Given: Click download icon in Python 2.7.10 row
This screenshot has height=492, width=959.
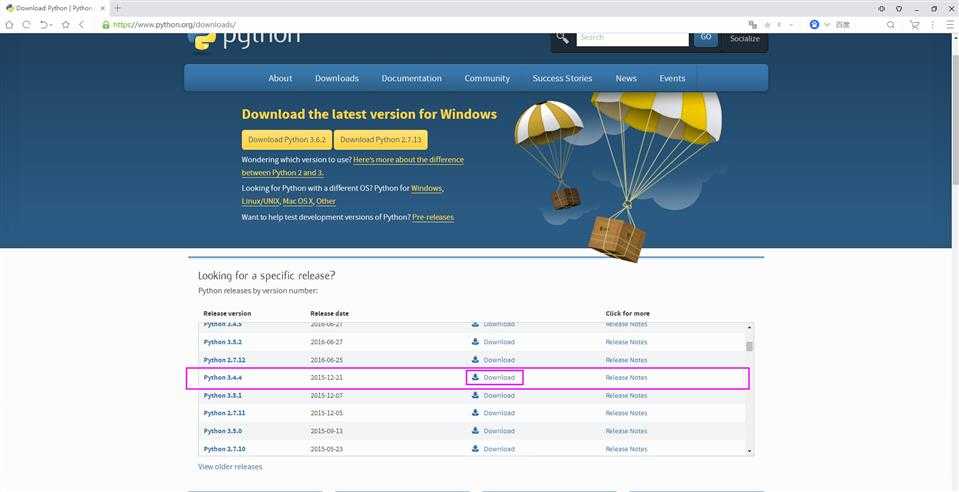Looking at the screenshot, I should tap(475, 448).
